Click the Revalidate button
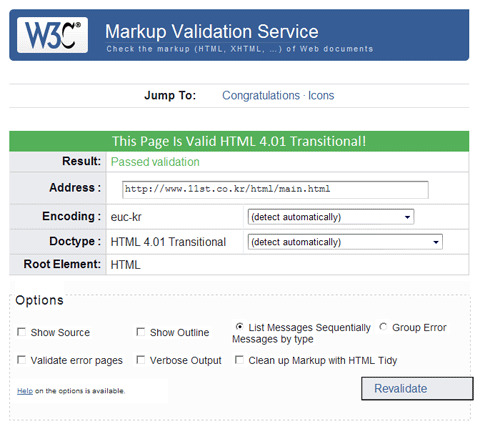 point(417,388)
